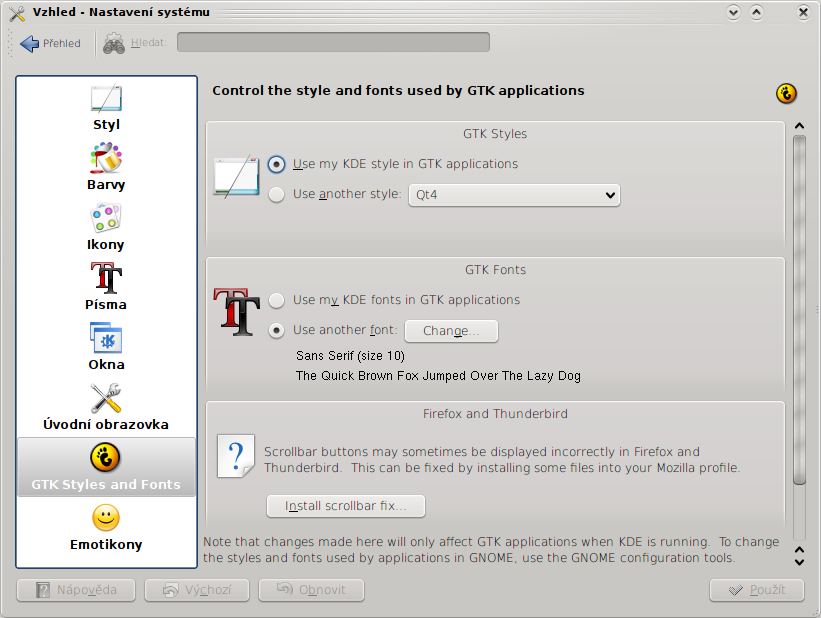The height and width of the screenshot is (618, 821).
Task: Click scrollbar up arrow above panel
Action: (x=799, y=126)
